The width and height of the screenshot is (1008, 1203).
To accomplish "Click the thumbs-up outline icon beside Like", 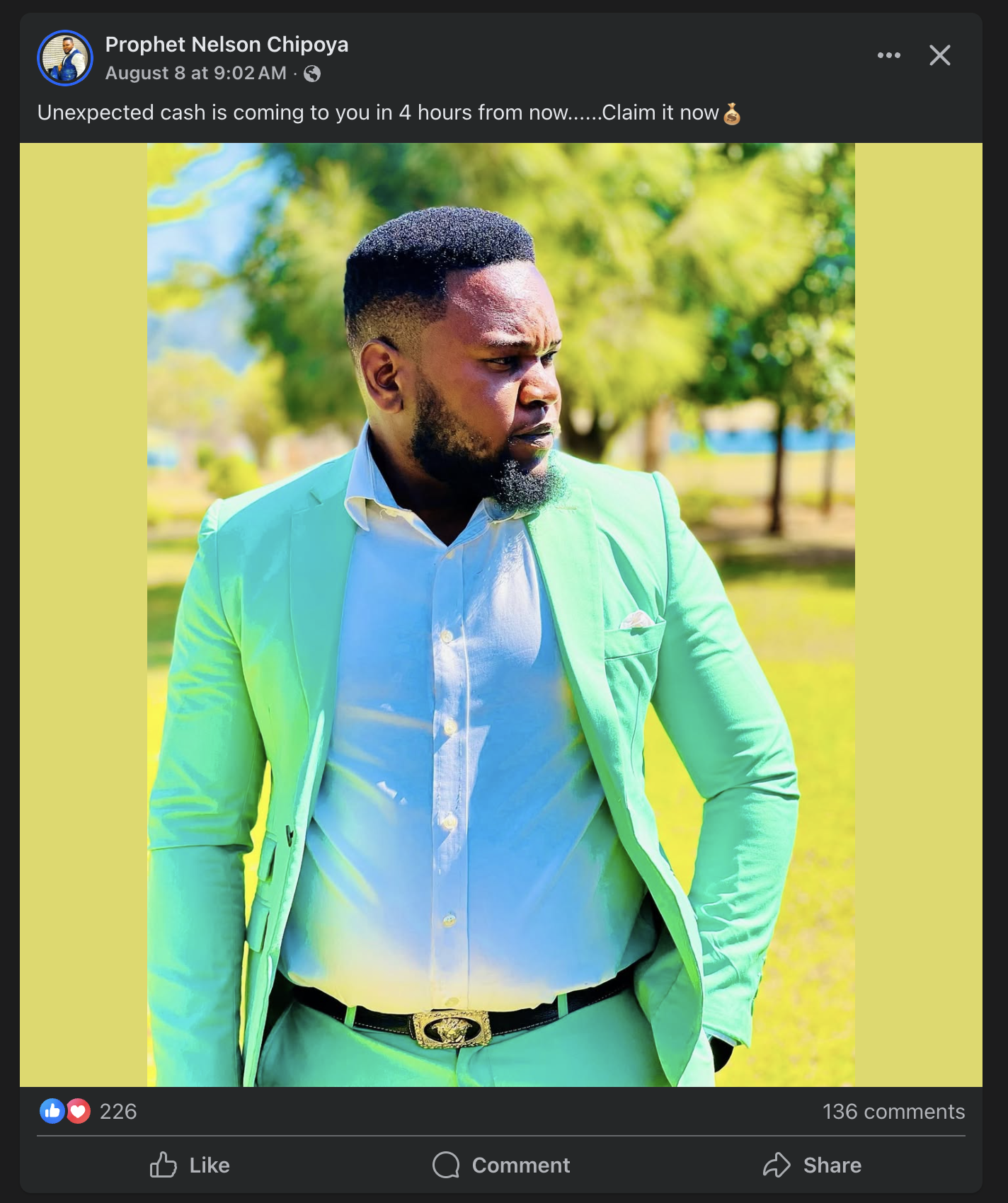I will tap(163, 1164).
